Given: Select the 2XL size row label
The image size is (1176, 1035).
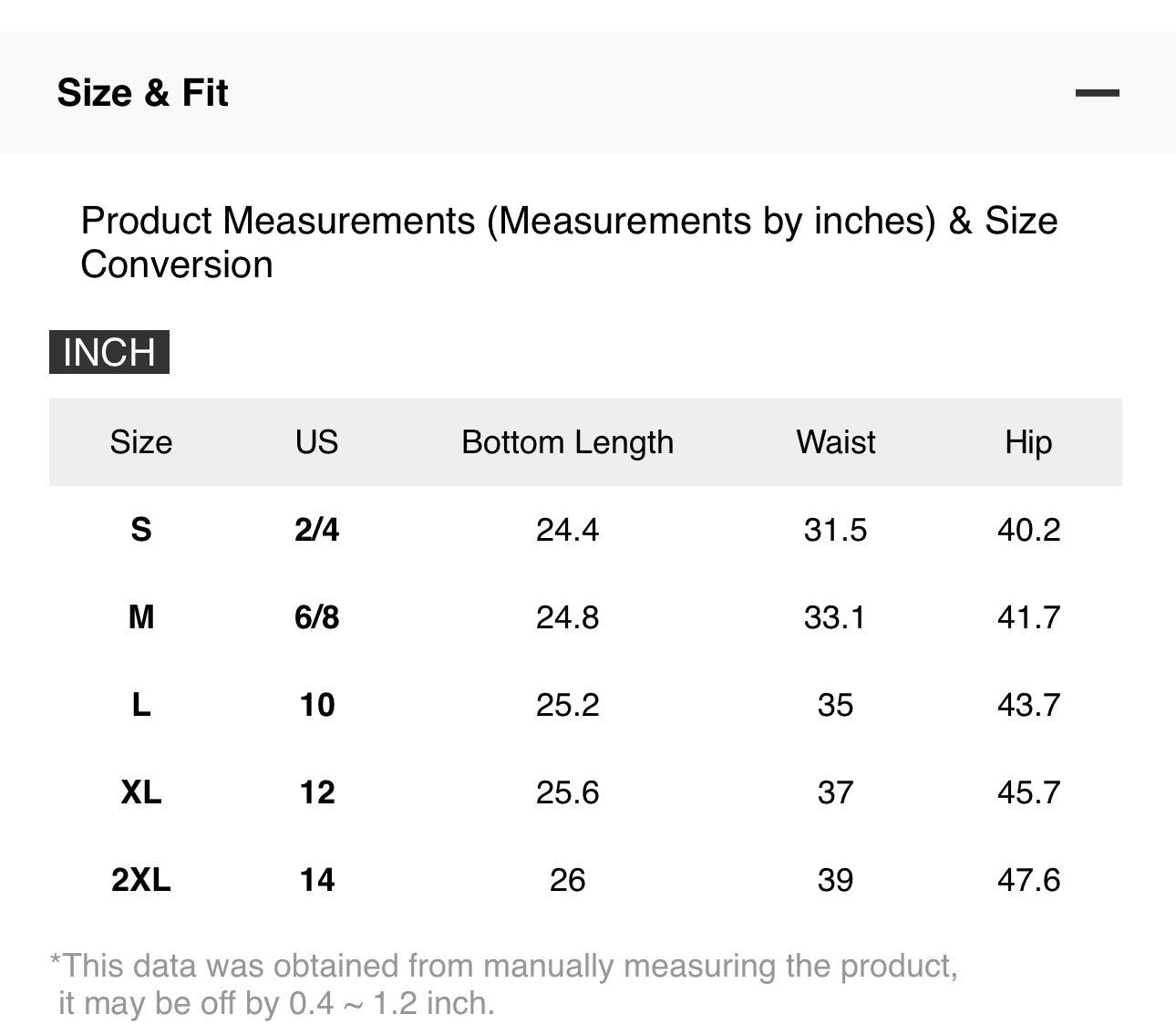Looking at the screenshot, I should click(x=141, y=880).
